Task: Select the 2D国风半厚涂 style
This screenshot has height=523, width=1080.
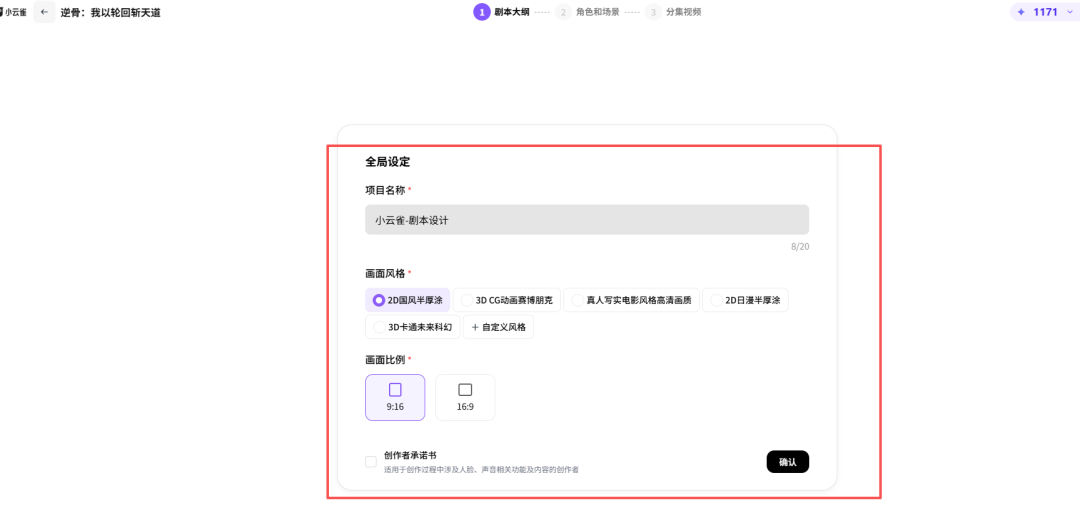Action: pos(408,300)
